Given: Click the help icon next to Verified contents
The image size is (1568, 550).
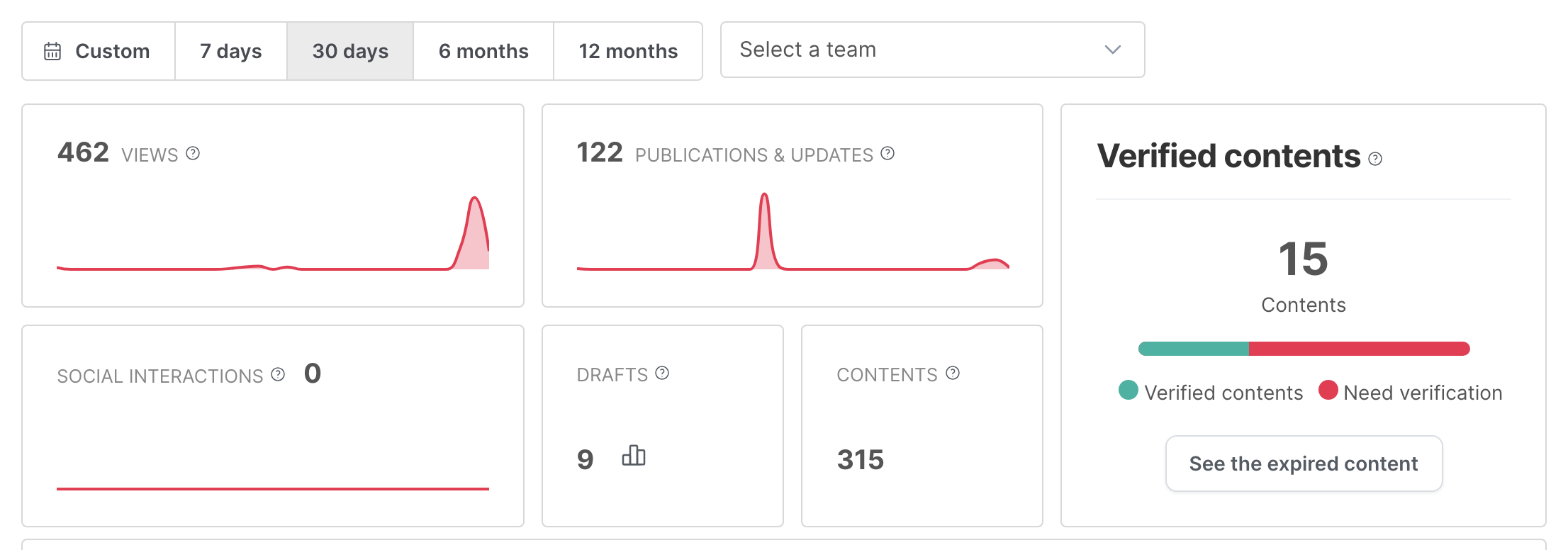Looking at the screenshot, I should pyautogui.click(x=1375, y=159).
